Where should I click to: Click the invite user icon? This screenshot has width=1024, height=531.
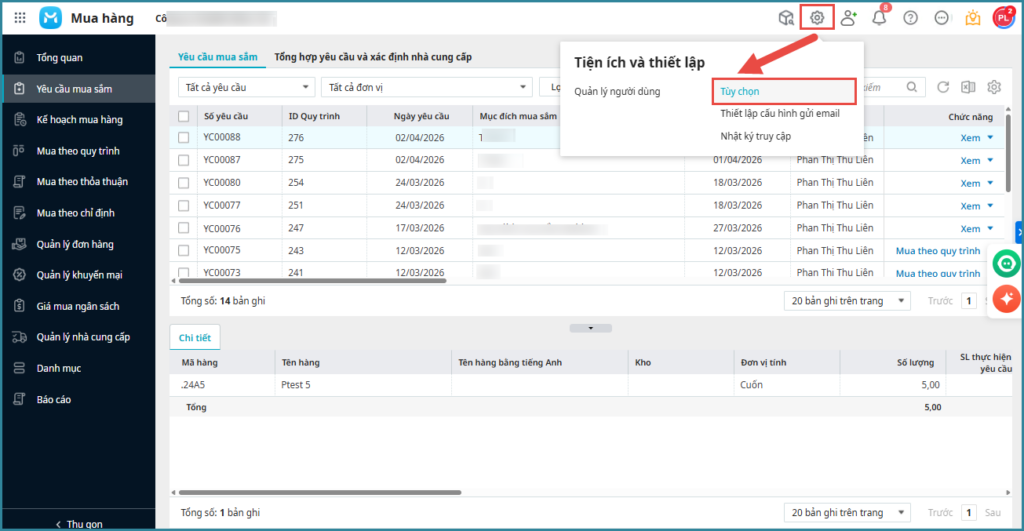tap(848, 18)
